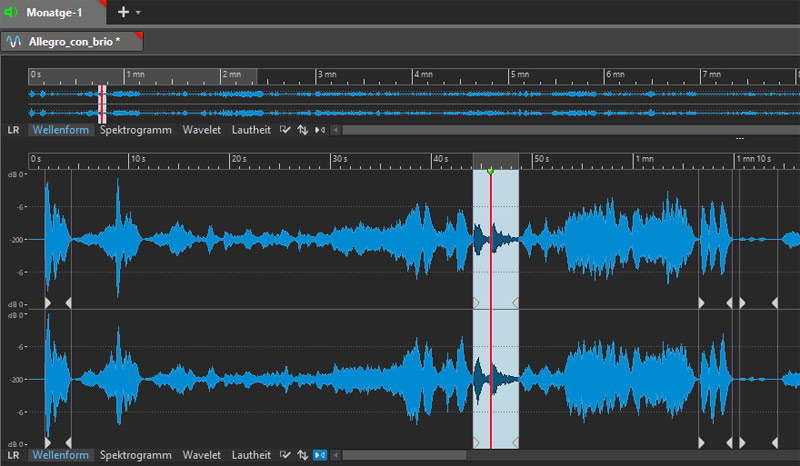Toggle the sync icon in the upper toolbar
Image resolution: width=800 pixels, height=466 pixels.
(x=319, y=130)
